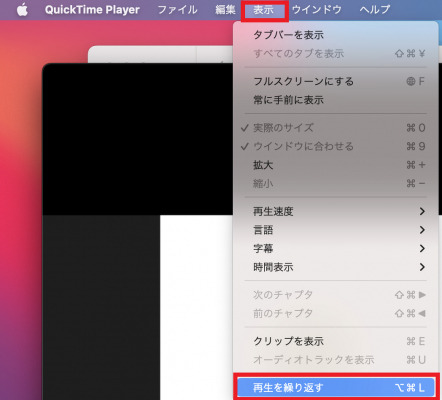This screenshot has width=442, height=400.
Task: Enable 再生を繰り返す loop option
Action: pos(335,388)
